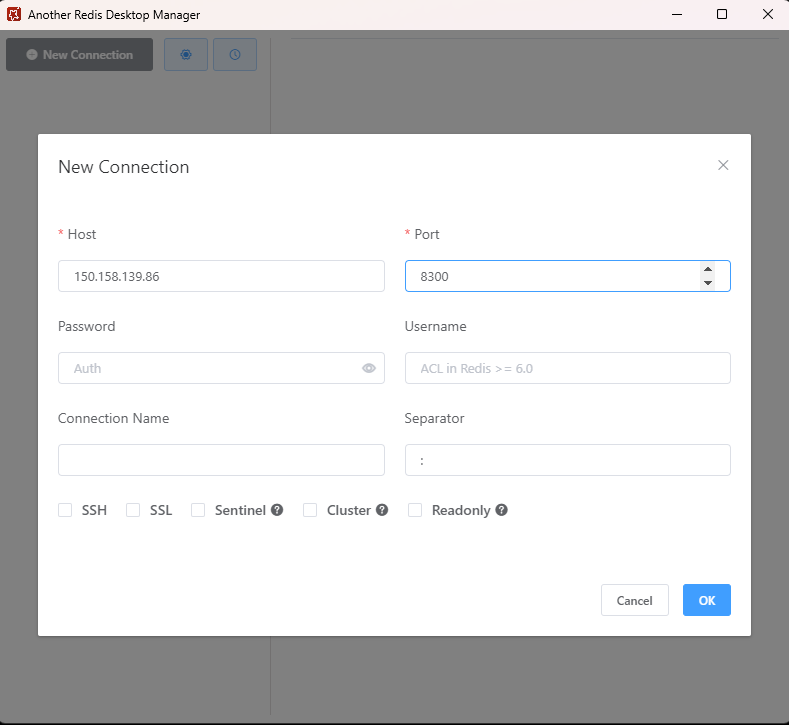Click the Separator label
789x725 pixels.
[x=434, y=419]
